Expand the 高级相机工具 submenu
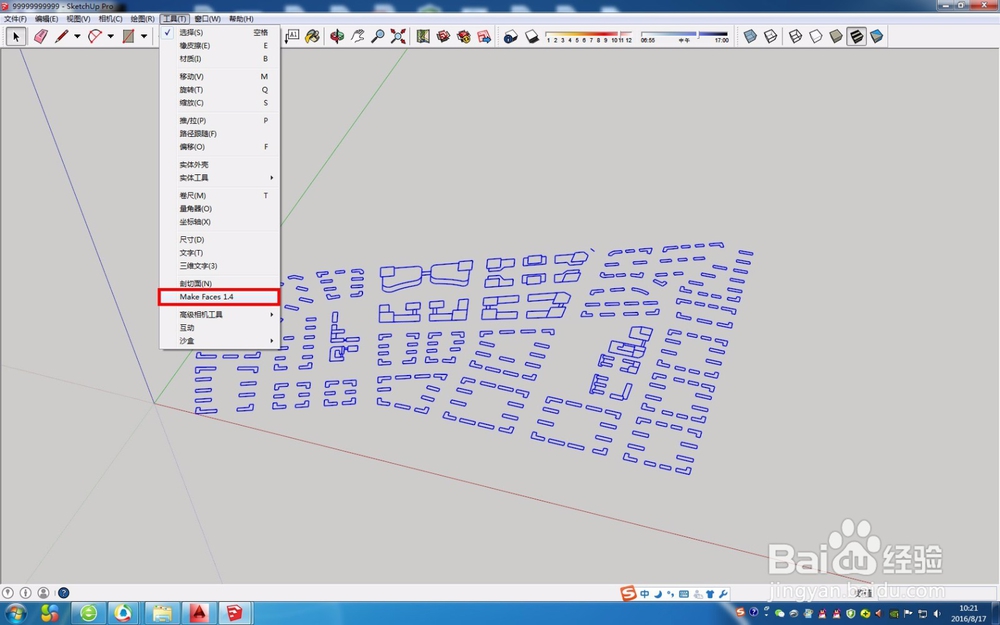The image size is (1000, 625). pyautogui.click(x=219, y=314)
